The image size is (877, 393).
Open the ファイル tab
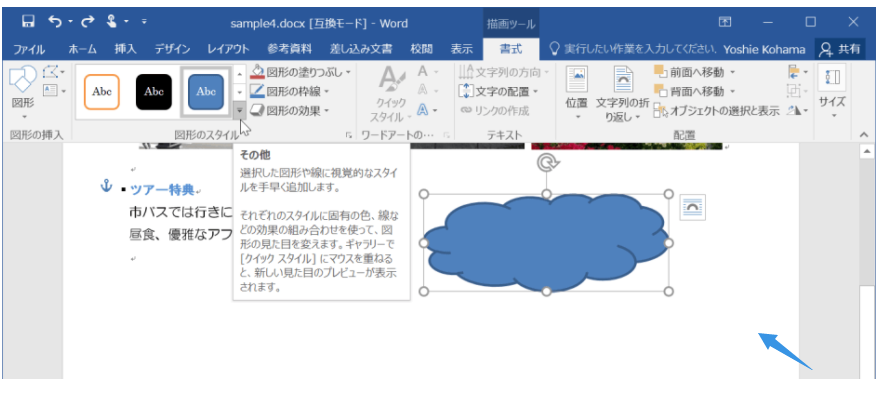click(x=29, y=49)
